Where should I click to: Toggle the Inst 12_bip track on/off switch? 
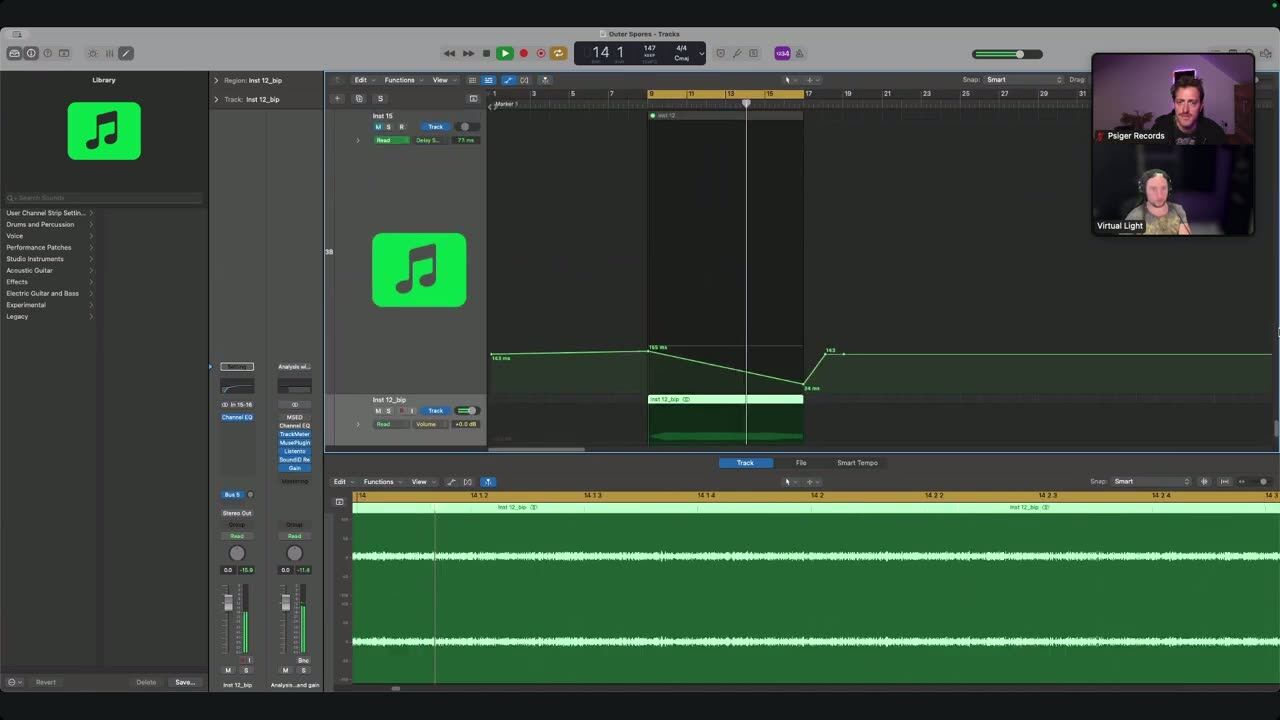(x=466, y=411)
